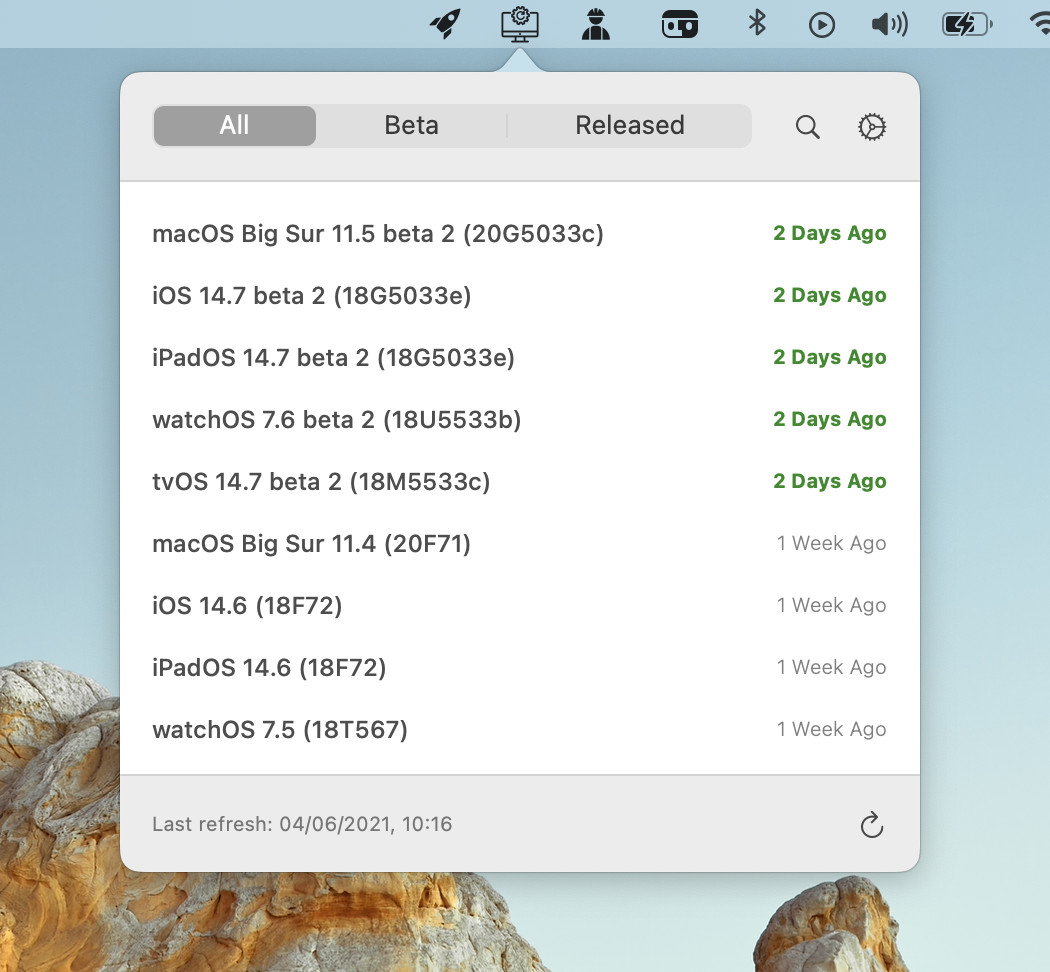Switch to the Released tab
The height and width of the screenshot is (972, 1050).
coord(629,126)
